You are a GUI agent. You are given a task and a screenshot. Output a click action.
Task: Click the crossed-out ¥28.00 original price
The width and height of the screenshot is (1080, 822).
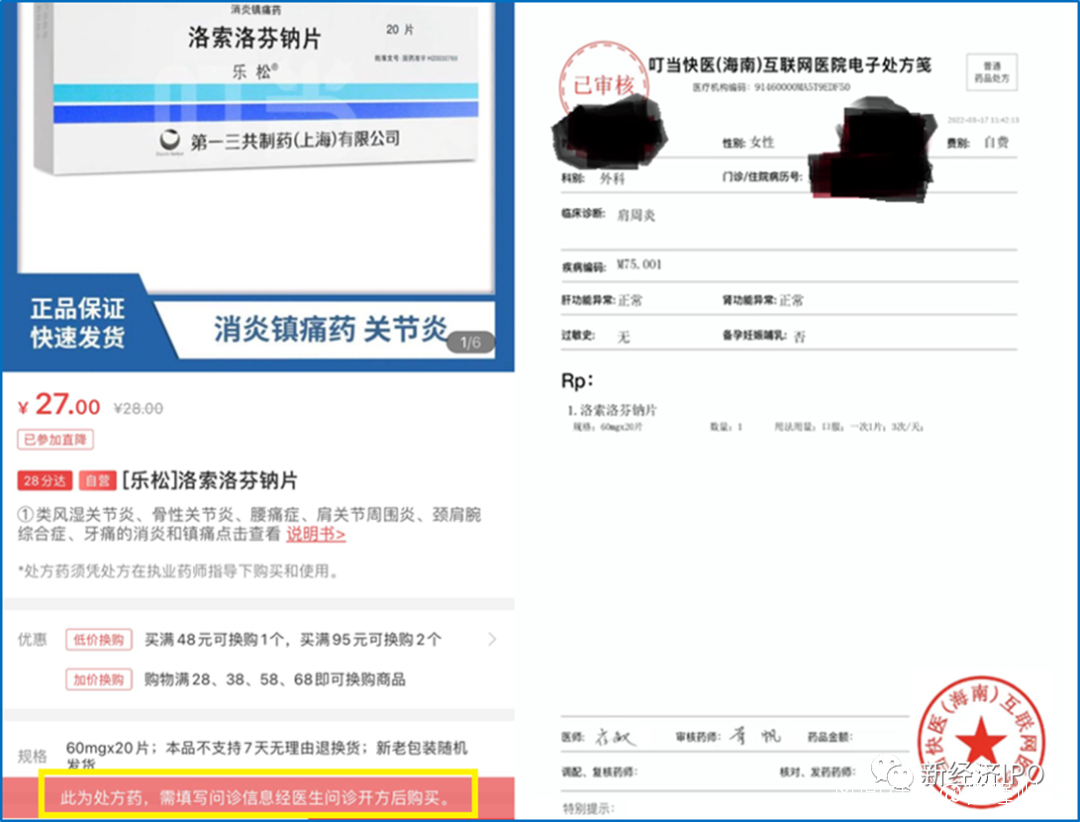(138, 409)
